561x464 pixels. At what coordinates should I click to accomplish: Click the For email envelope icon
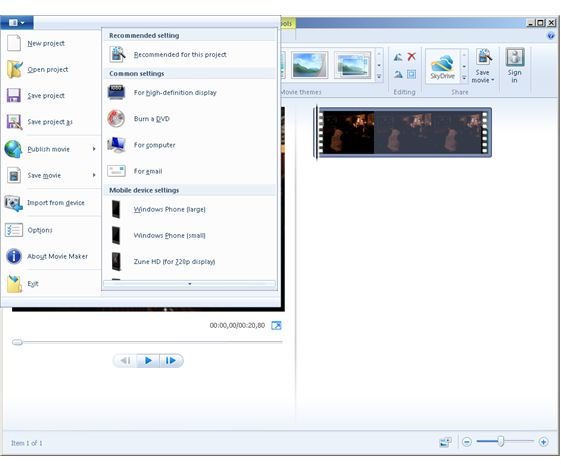116,171
